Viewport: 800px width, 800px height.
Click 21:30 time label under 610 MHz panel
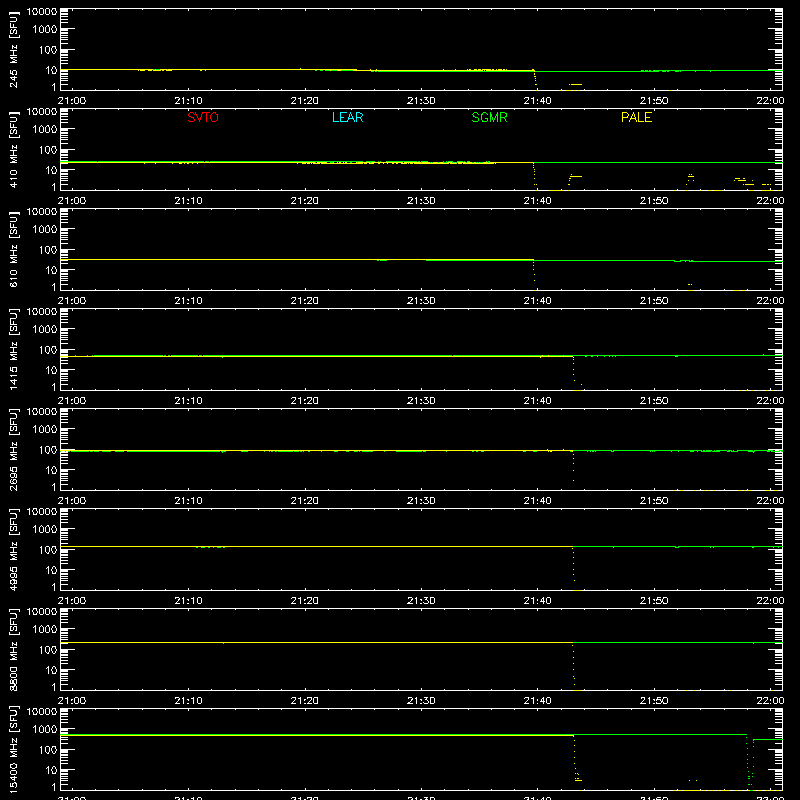point(421,301)
